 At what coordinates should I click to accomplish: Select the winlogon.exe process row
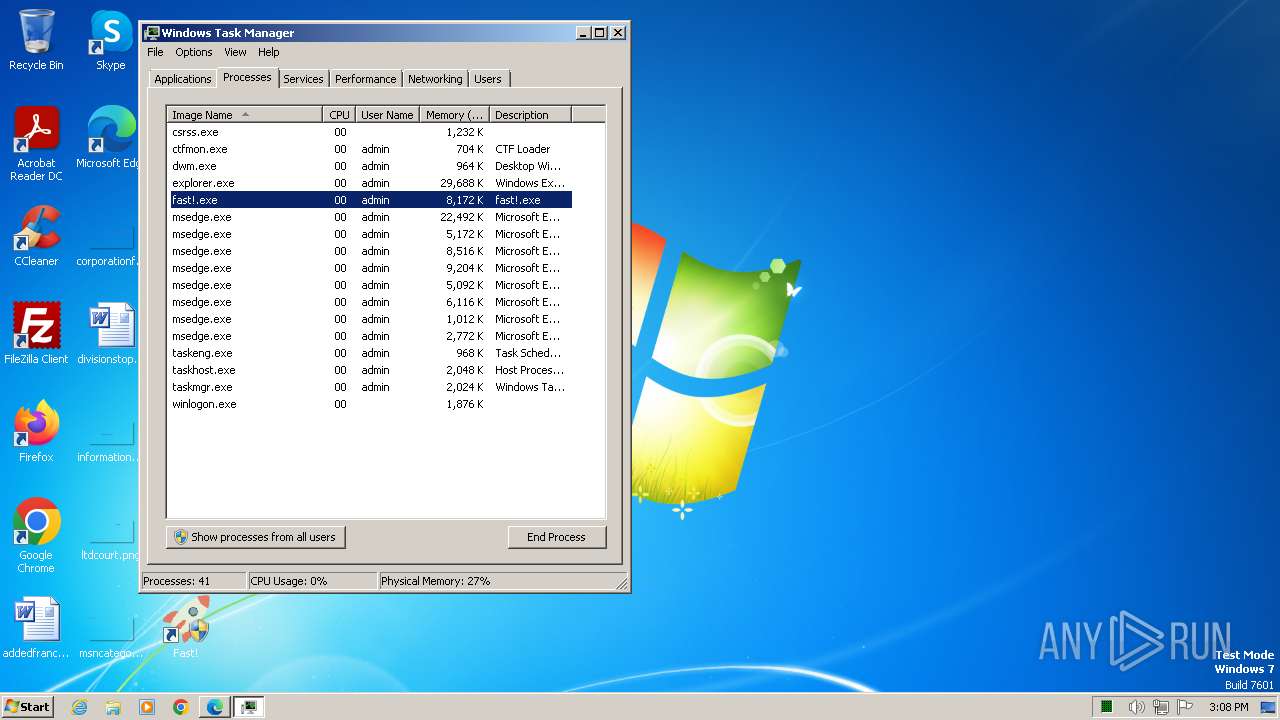coord(371,404)
